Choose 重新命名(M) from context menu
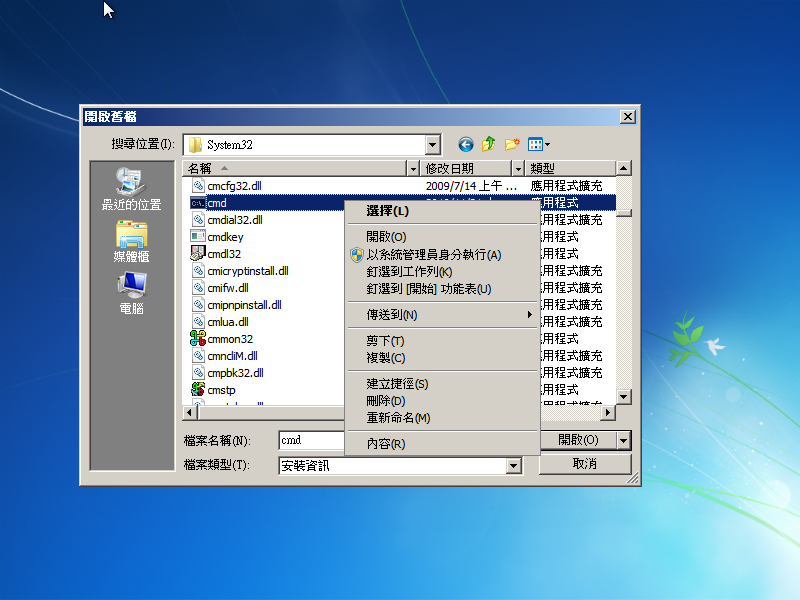This screenshot has width=800, height=600. (x=443, y=418)
